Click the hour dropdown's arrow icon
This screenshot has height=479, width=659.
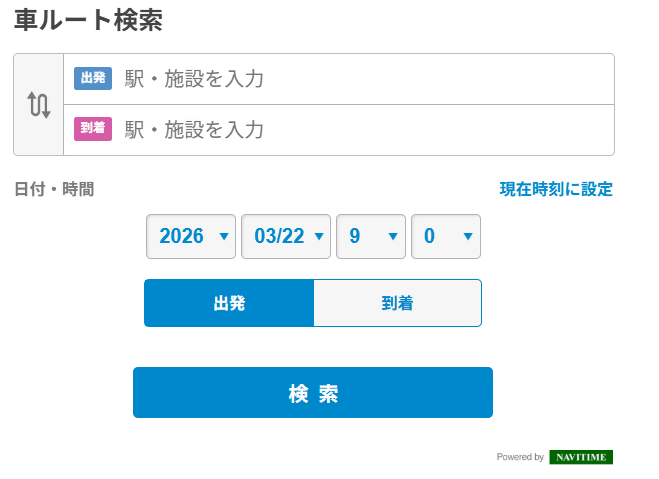[393, 237]
